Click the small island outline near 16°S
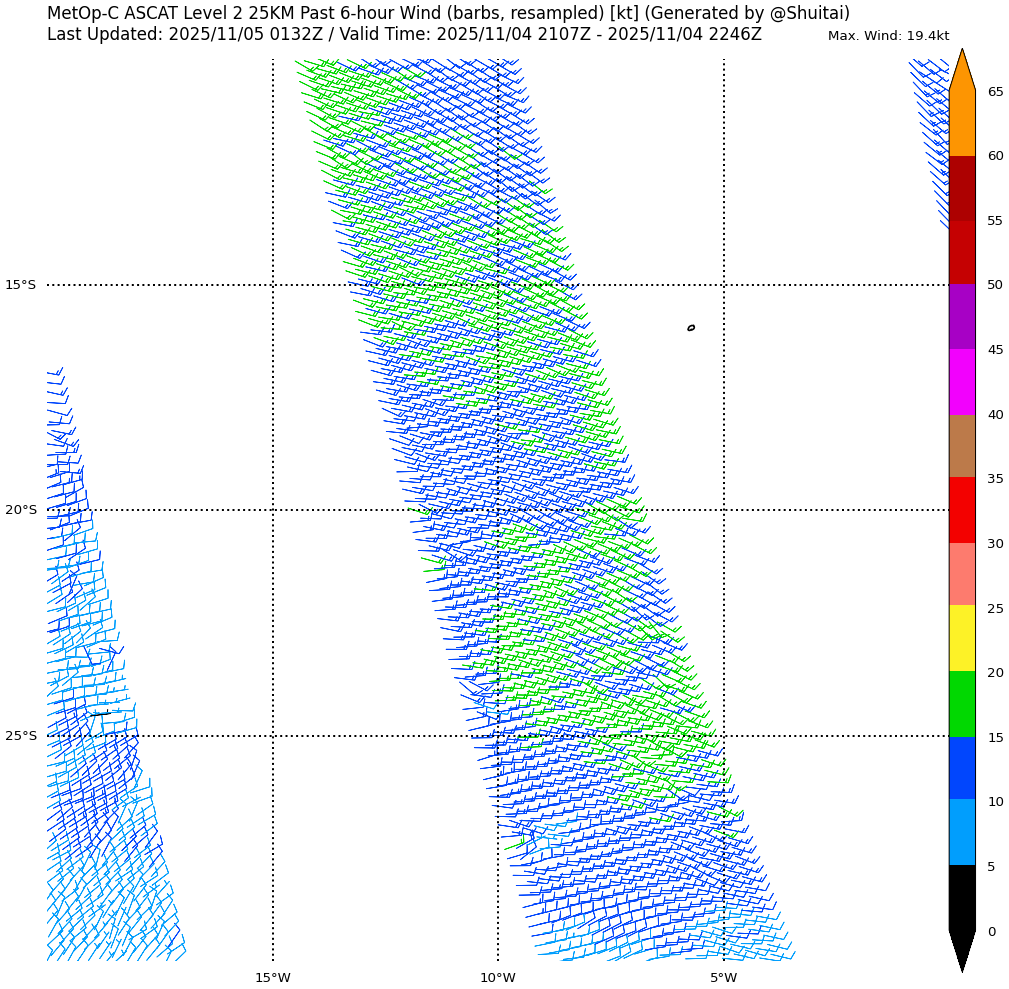The width and height of the screenshot is (1009, 989). pos(691,328)
